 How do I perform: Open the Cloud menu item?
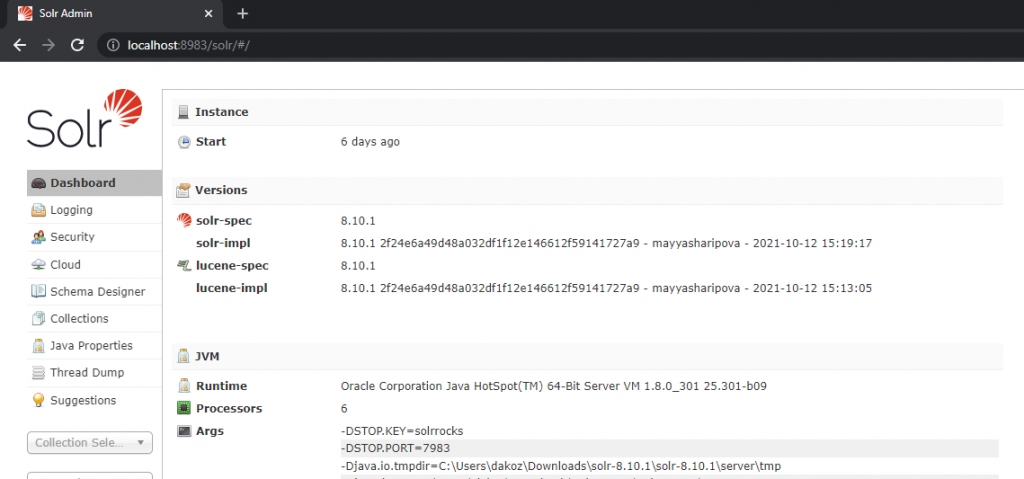coord(94,265)
